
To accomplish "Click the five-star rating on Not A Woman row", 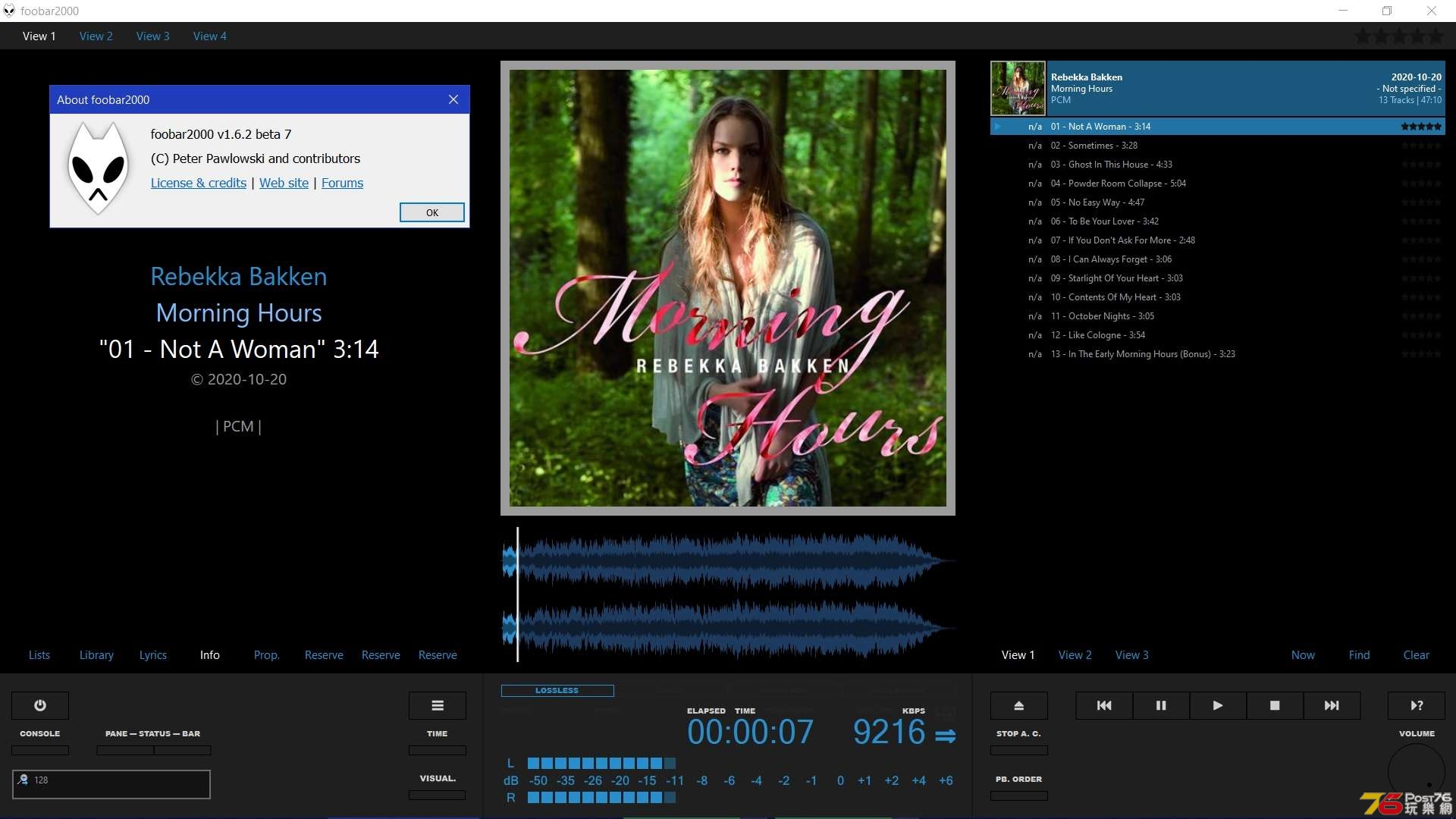I will (1421, 127).
